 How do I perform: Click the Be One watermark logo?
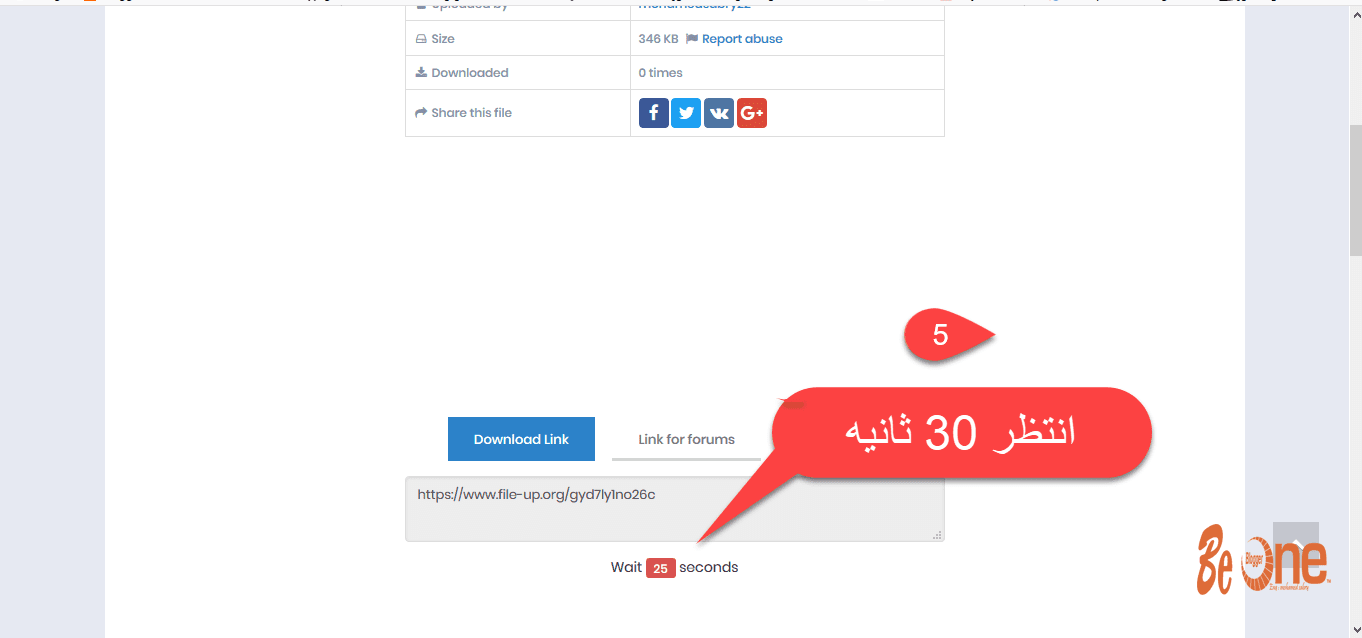click(x=1263, y=558)
